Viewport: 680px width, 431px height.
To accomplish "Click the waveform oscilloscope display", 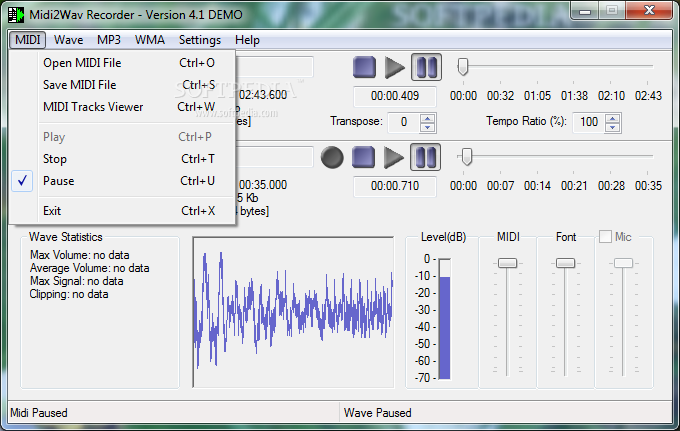I will [294, 312].
